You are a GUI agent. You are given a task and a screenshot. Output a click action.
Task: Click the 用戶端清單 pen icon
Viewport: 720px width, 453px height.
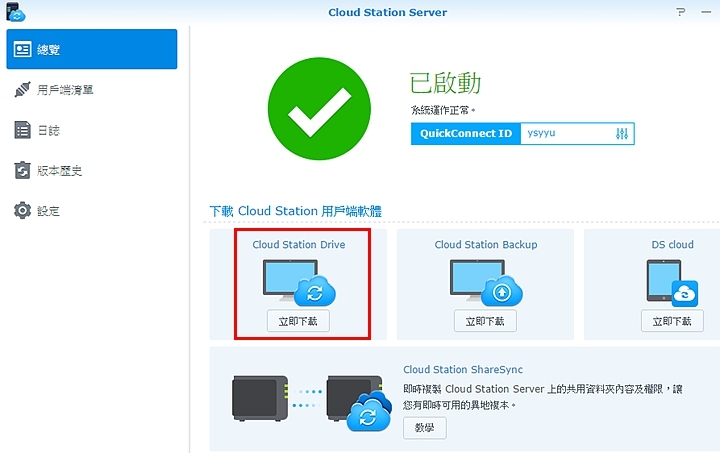(22, 90)
